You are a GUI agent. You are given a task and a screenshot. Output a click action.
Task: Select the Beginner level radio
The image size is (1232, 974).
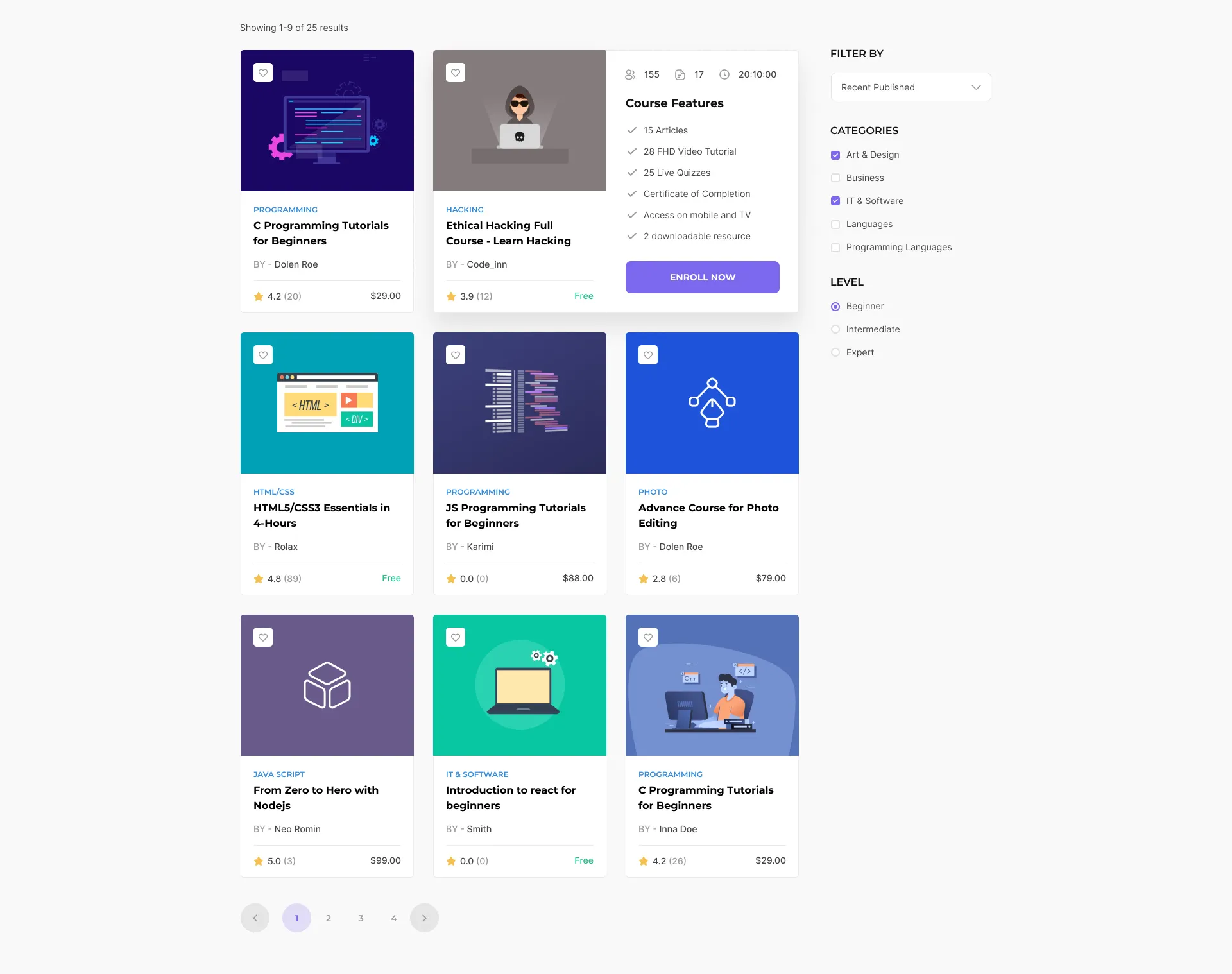click(835, 307)
